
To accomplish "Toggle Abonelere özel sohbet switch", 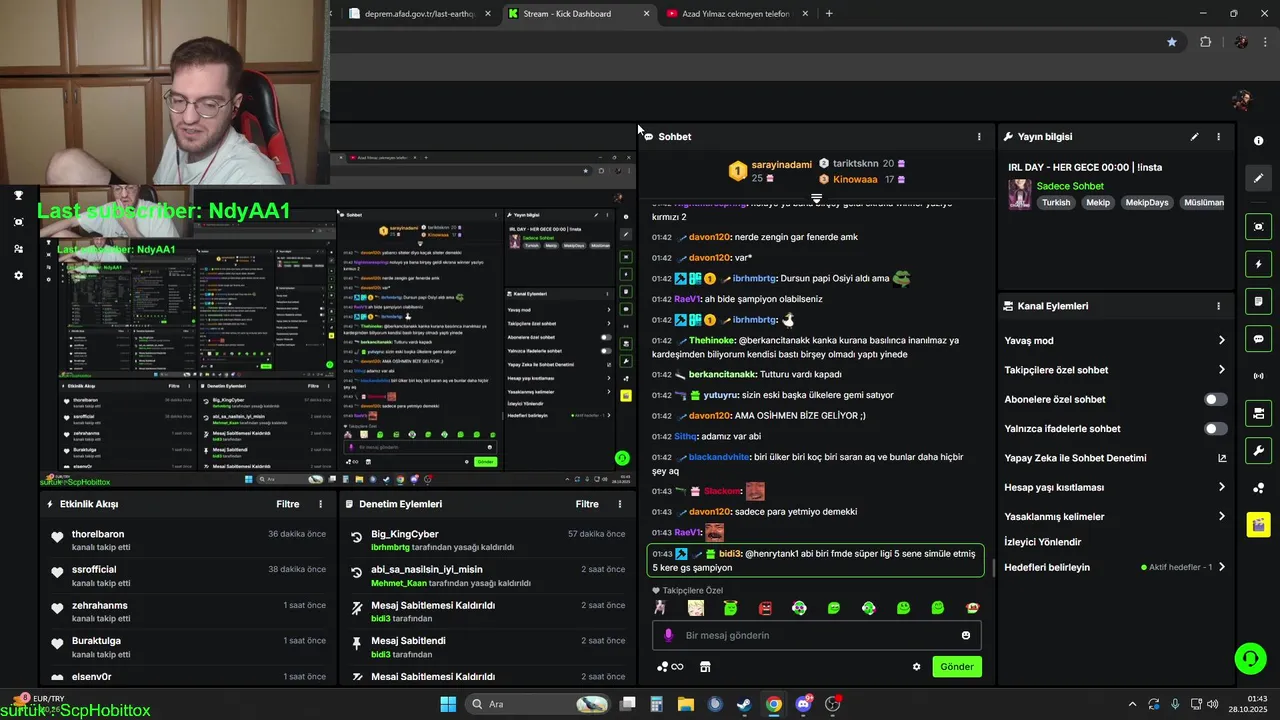I will [x=1215, y=399].
